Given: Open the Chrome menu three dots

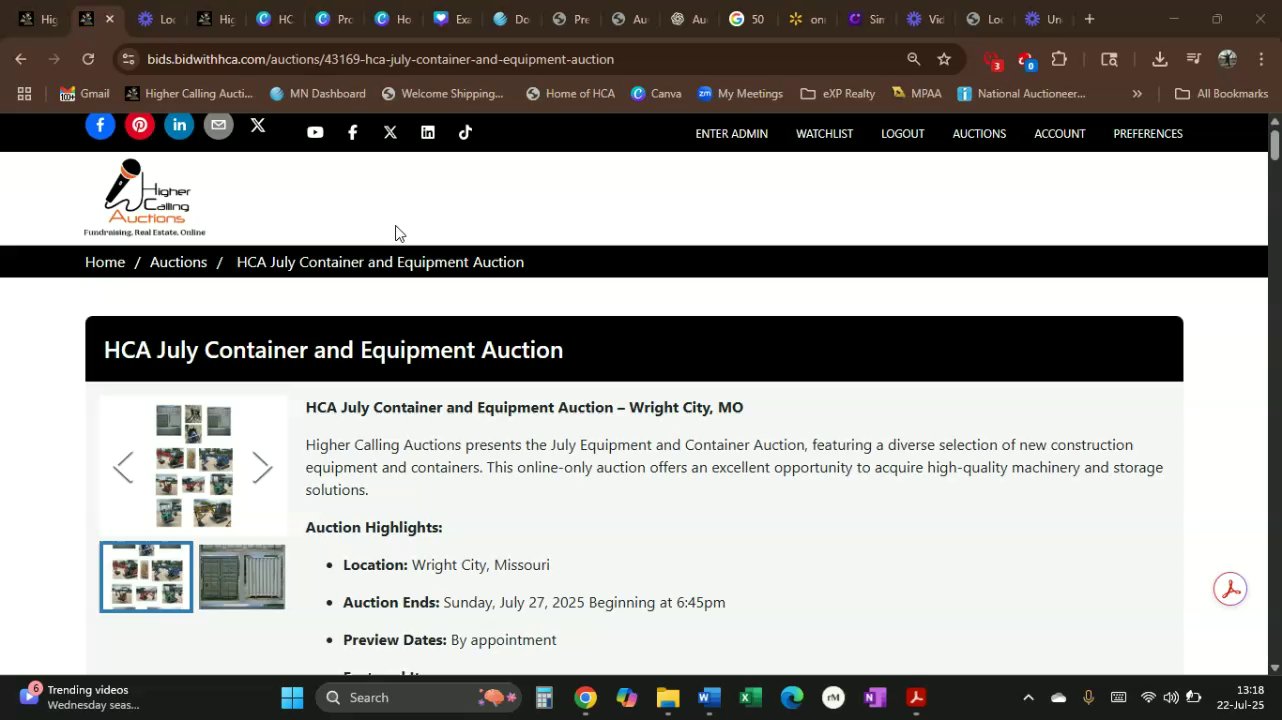Looking at the screenshot, I should pos(1261,59).
